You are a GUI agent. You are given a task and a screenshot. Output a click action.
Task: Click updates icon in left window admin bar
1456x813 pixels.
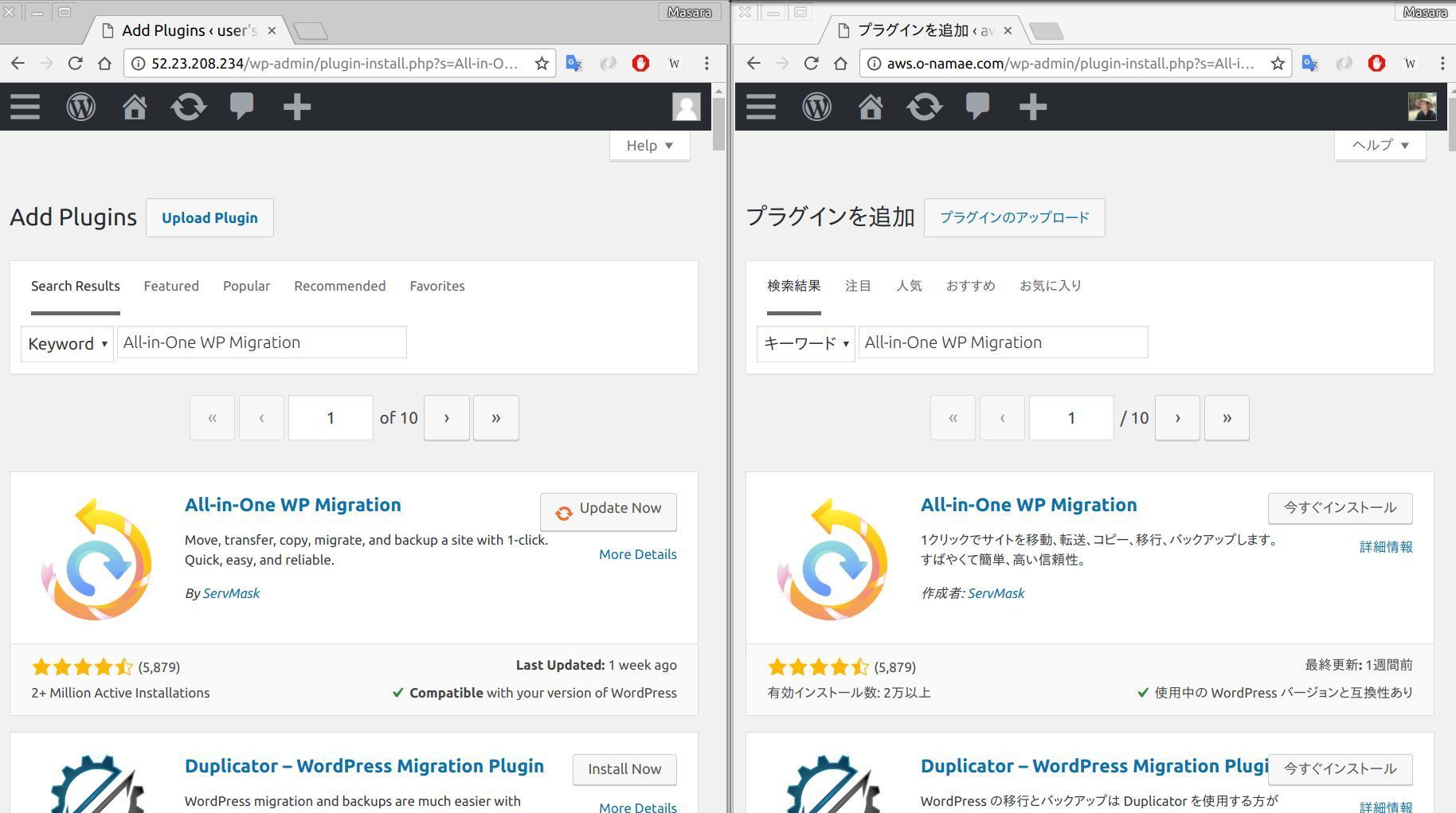[189, 107]
